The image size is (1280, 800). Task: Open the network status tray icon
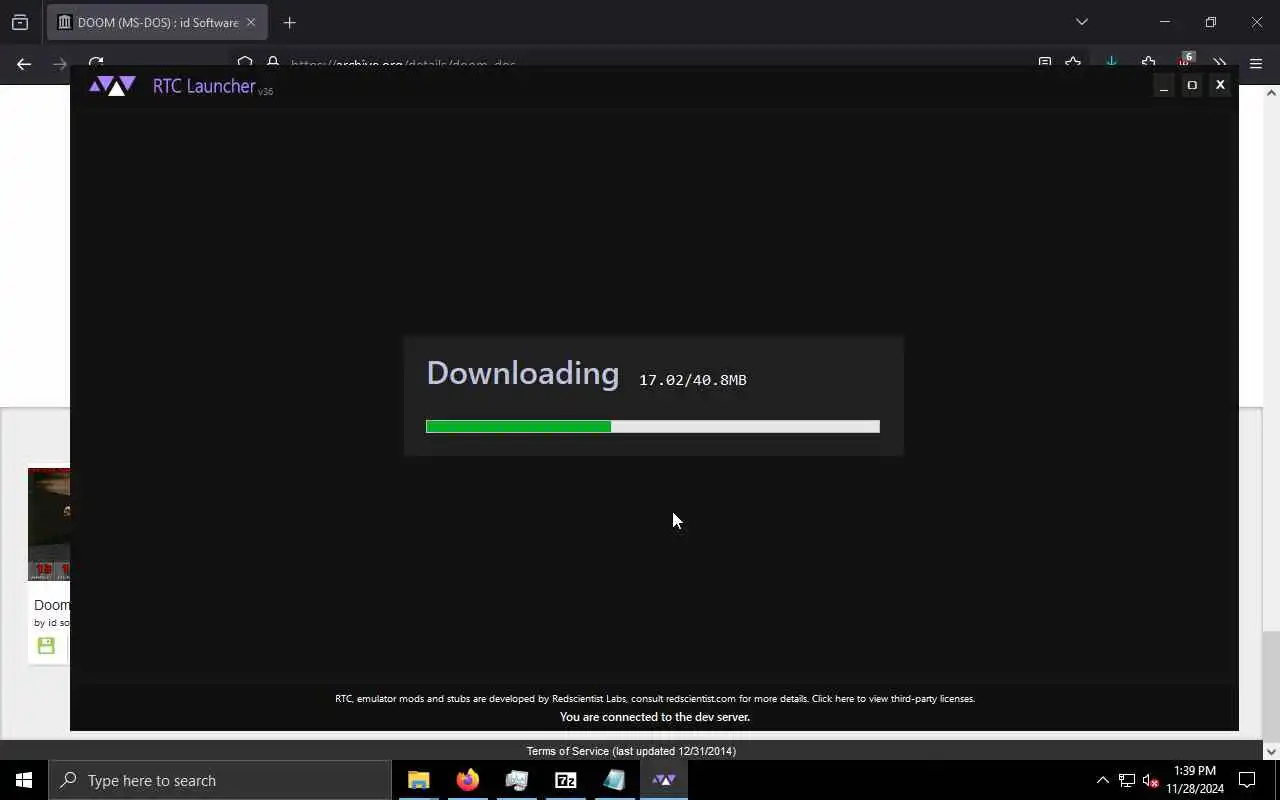(x=1127, y=780)
